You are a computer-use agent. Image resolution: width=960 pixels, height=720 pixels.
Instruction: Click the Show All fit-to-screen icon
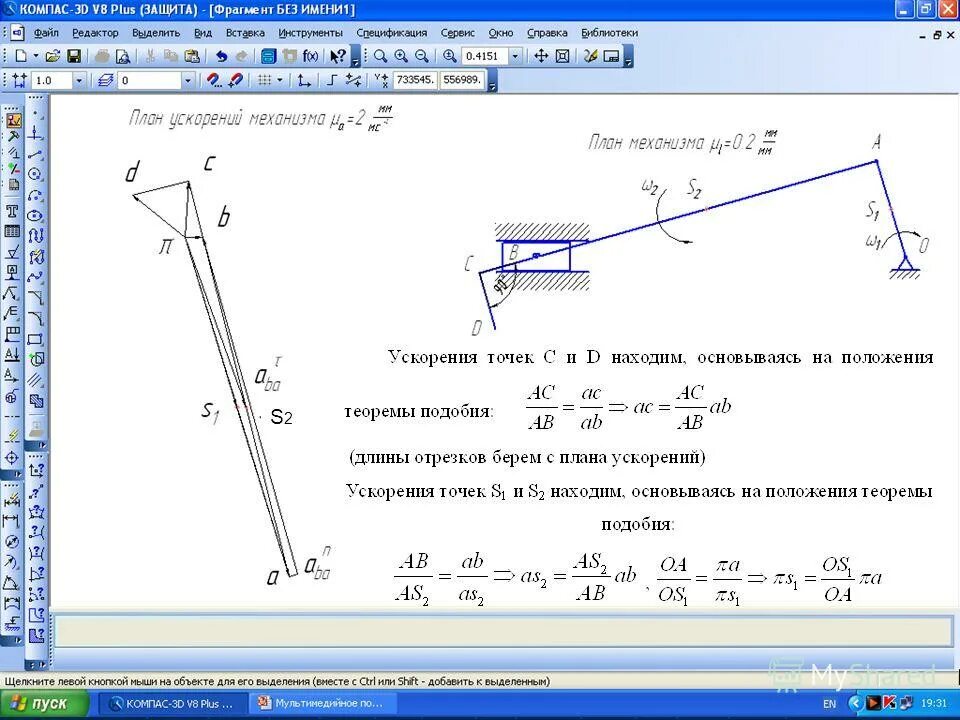click(562, 56)
